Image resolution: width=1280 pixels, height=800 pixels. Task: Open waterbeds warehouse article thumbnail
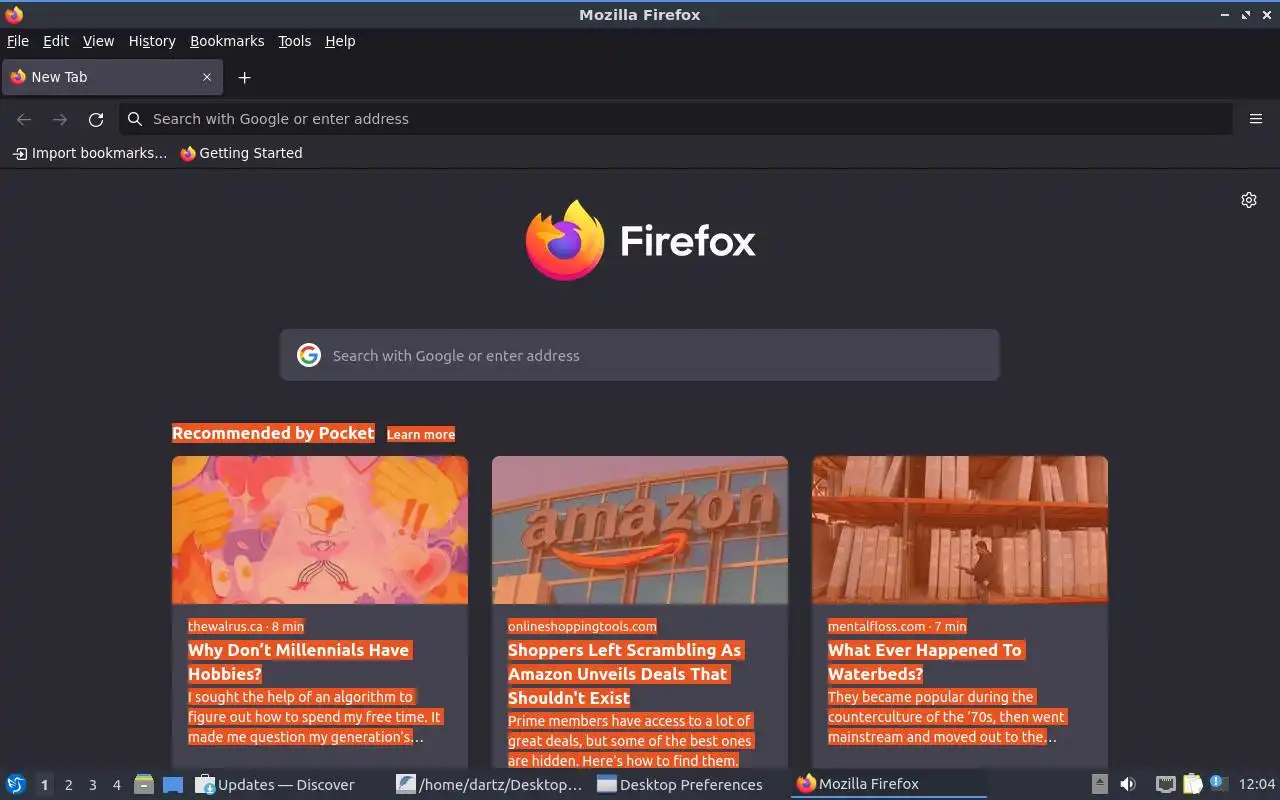click(960, 530)
